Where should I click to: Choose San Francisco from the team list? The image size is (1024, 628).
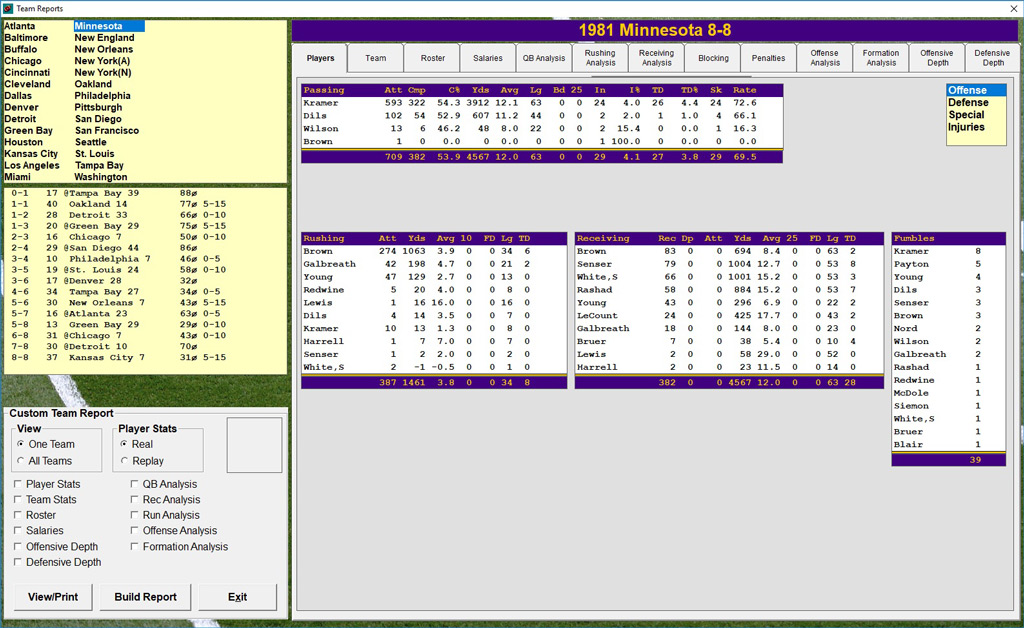[x=107, y=131]
